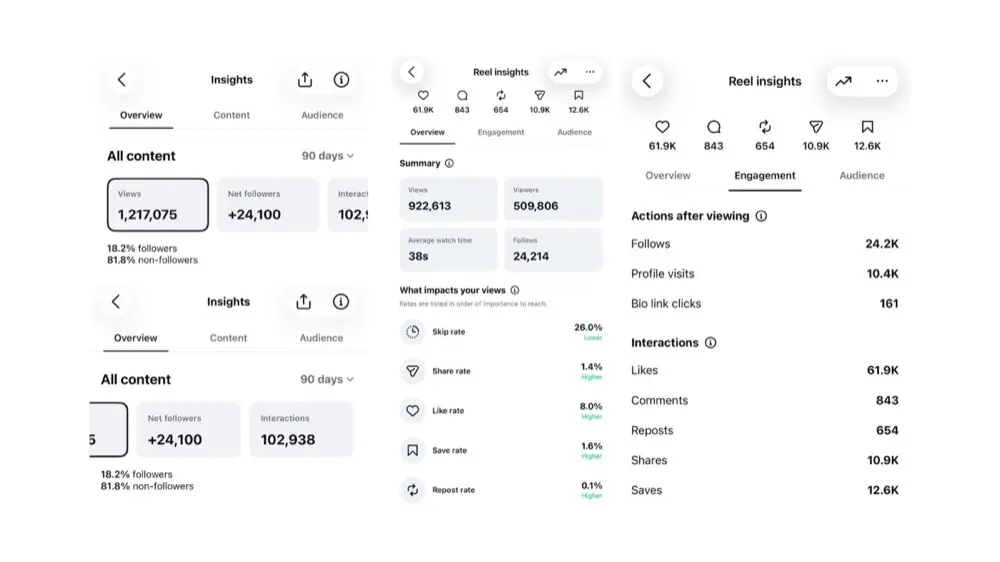Image resolution: width=1000 pixels, height=562 pixels.
Task: Tap the Viewers 509,806 summary card
Action: 554,200
